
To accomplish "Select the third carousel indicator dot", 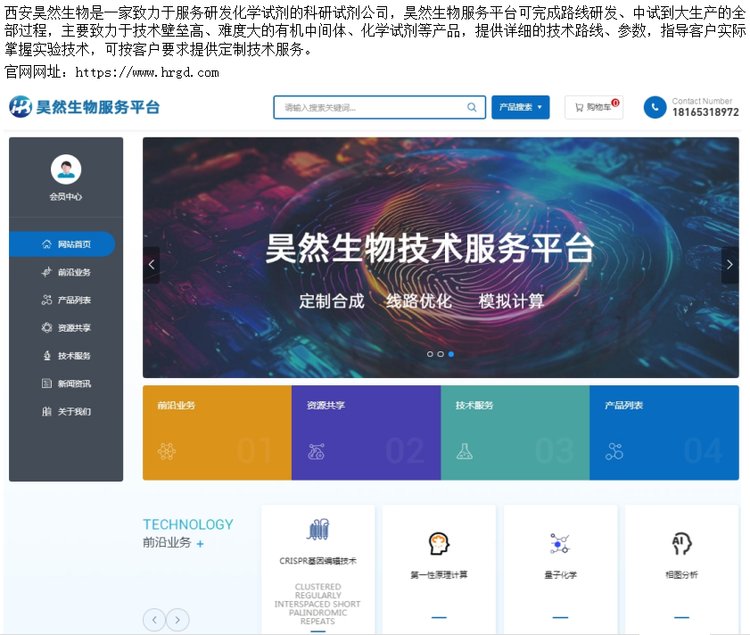I will point(451,354).
